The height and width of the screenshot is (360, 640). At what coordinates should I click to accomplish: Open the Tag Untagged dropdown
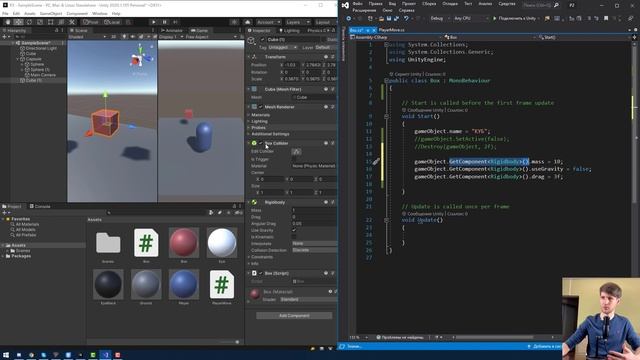click(282, 47)
